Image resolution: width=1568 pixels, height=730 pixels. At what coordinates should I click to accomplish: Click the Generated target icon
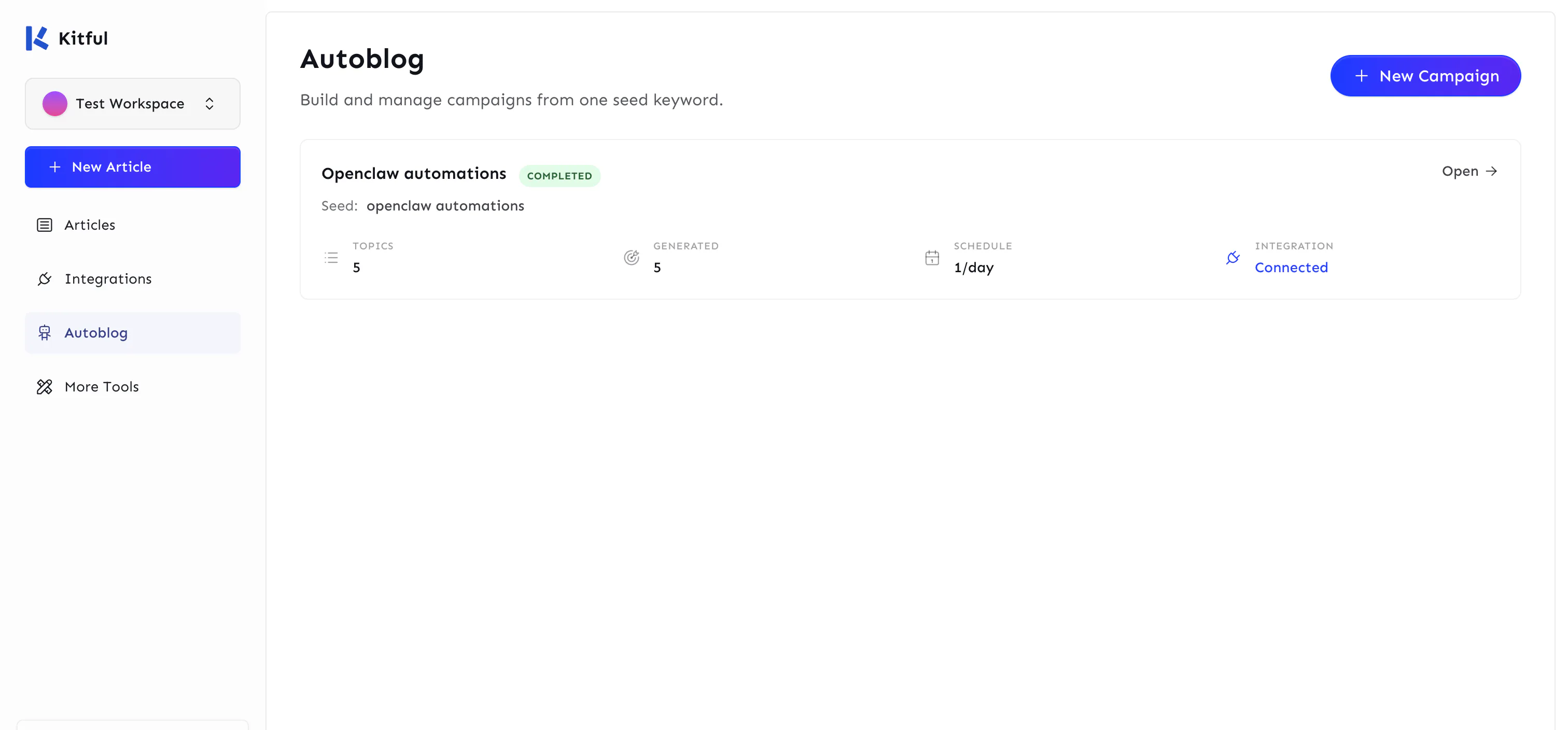pos(632,258)
